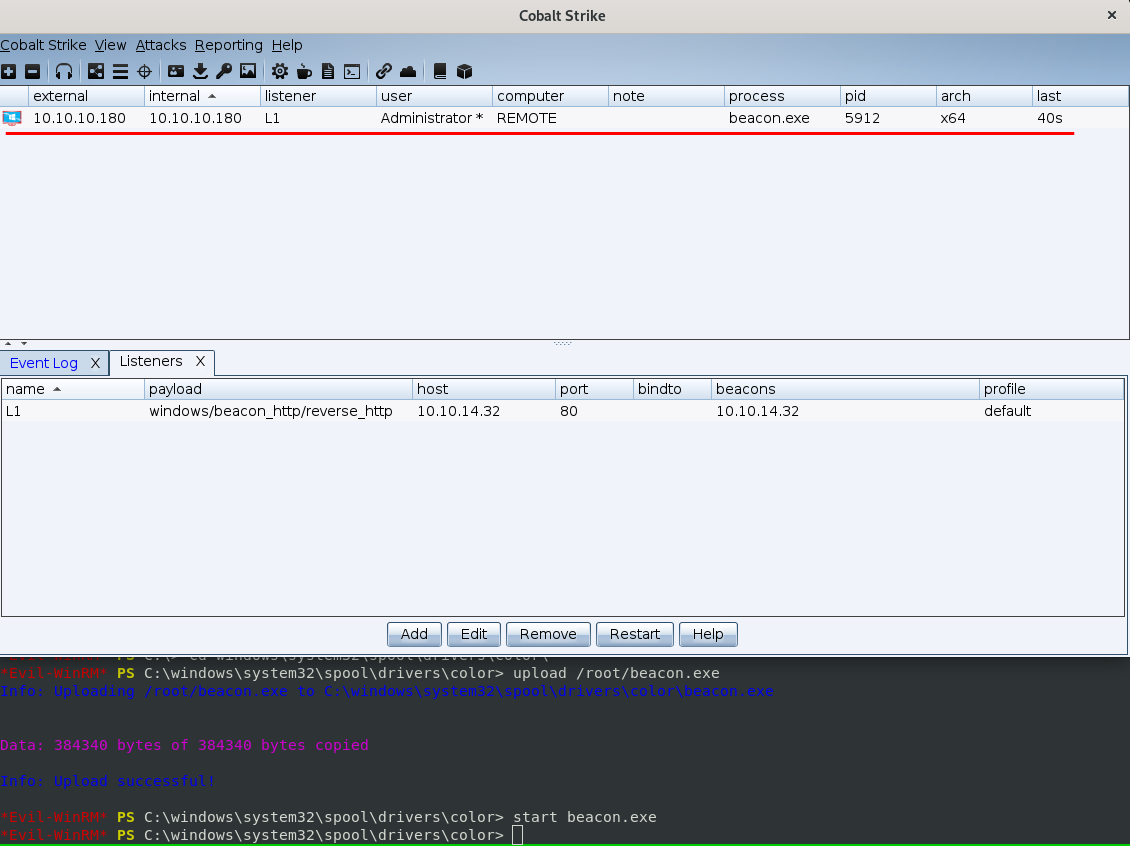Viewport: 1130px width, 846px height.
Task: Click the chain link host file icon
Action: click(383, 71)
